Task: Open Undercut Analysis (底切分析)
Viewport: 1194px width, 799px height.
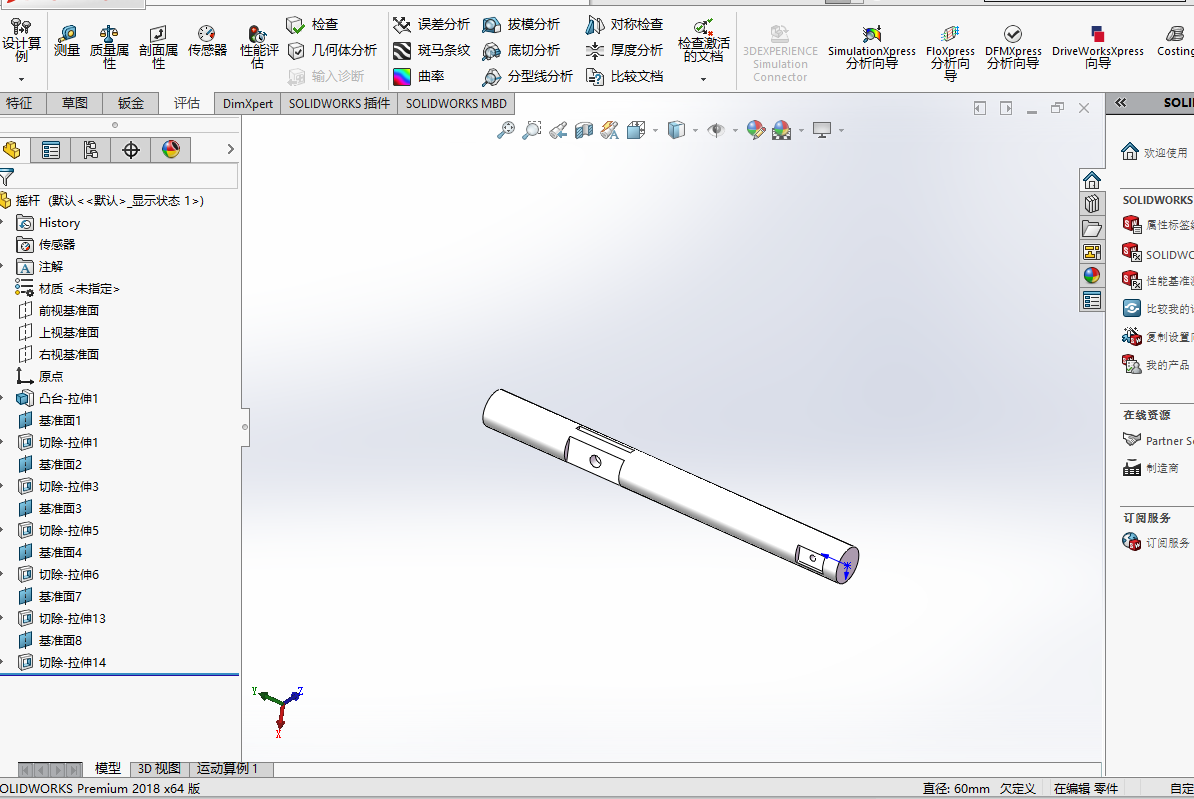Action: (521, 50)
